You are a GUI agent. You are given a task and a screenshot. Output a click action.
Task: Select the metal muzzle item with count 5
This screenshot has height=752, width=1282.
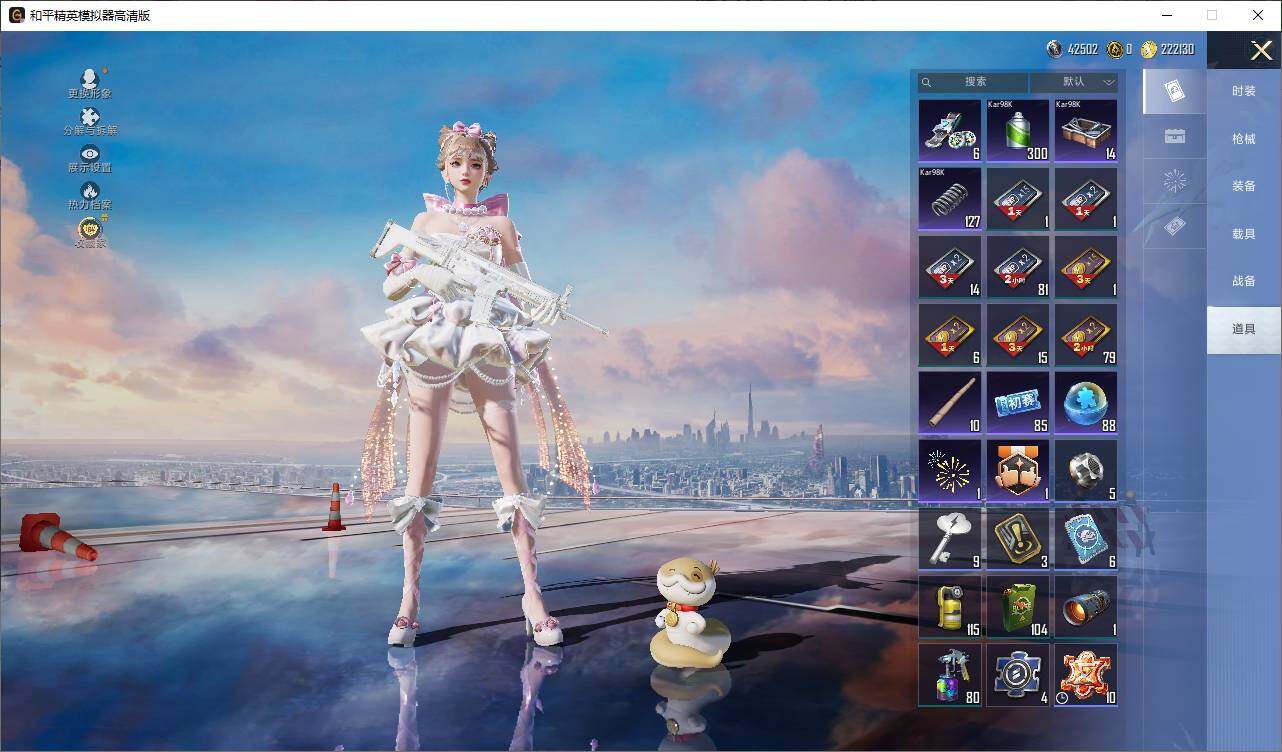(1086, 471)
